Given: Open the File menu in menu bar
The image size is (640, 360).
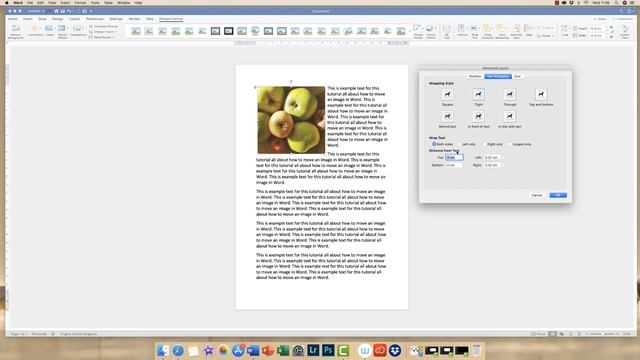Looking at the screenshot, I should click(x=30, y=3).
